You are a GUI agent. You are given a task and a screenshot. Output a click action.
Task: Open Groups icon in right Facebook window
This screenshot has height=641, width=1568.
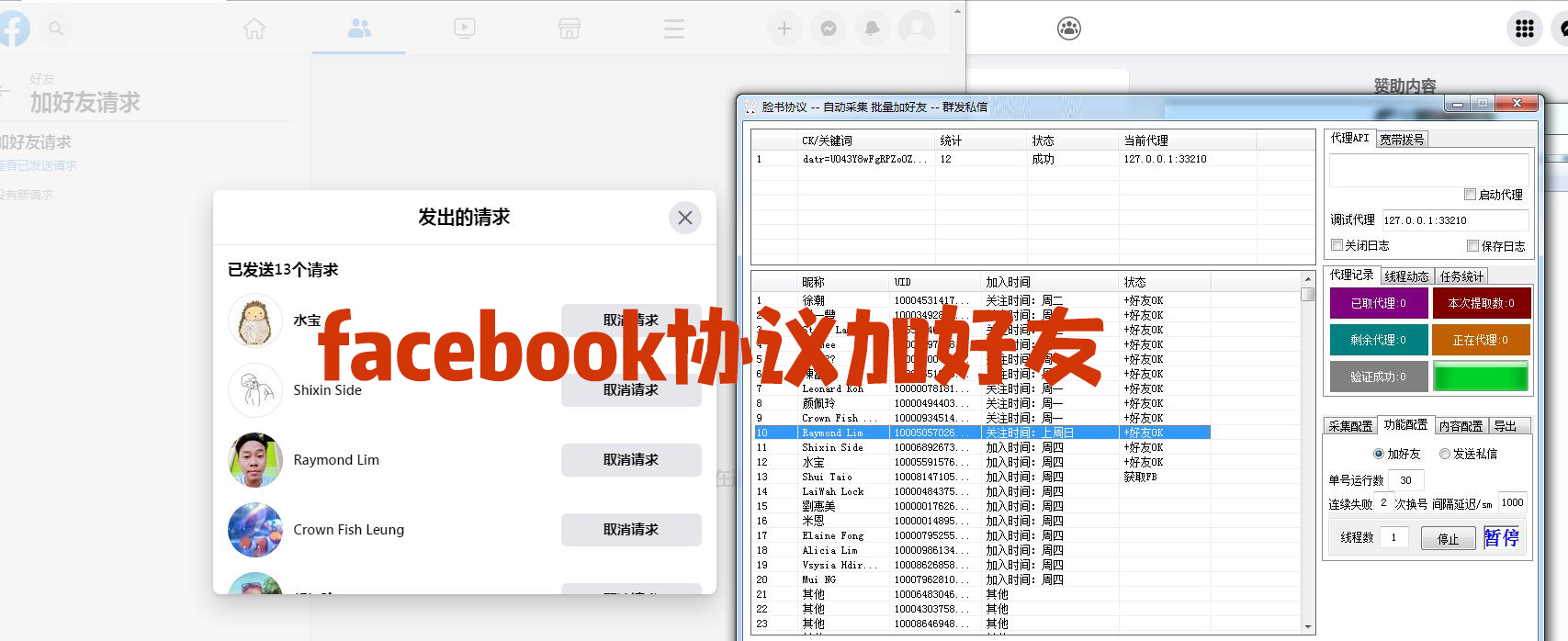1069,28
